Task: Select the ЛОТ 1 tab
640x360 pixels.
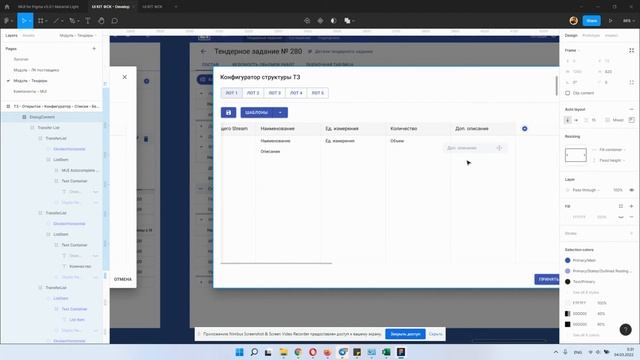Action: coord(231,93)
